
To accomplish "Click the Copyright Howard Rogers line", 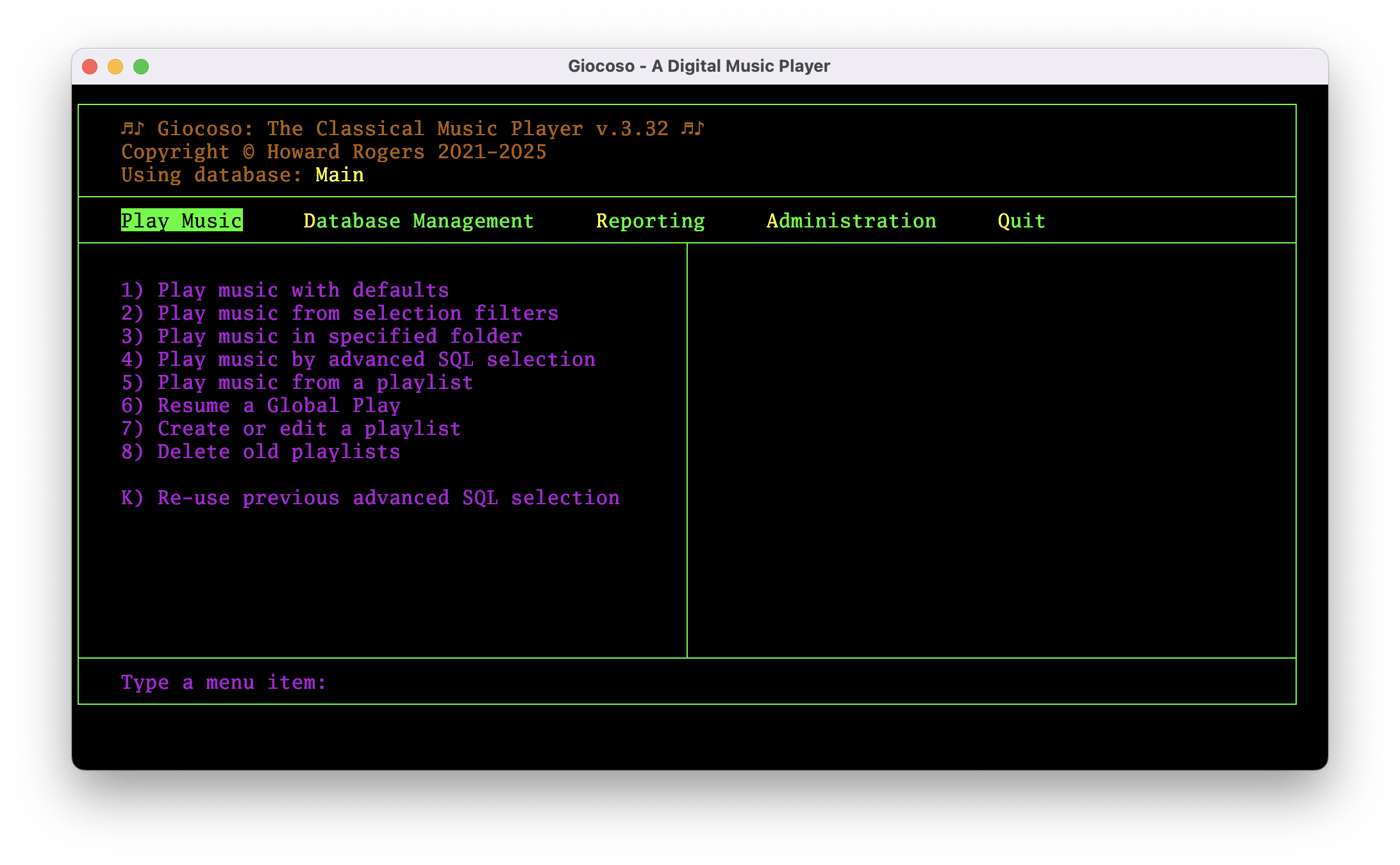I will tap(333, 151).
